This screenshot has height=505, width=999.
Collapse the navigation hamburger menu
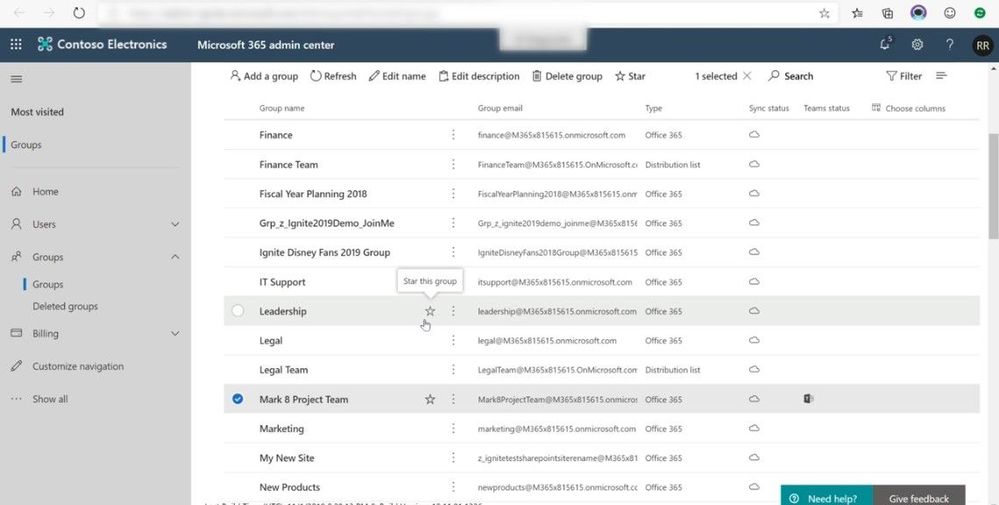click(x=17, y=79)
